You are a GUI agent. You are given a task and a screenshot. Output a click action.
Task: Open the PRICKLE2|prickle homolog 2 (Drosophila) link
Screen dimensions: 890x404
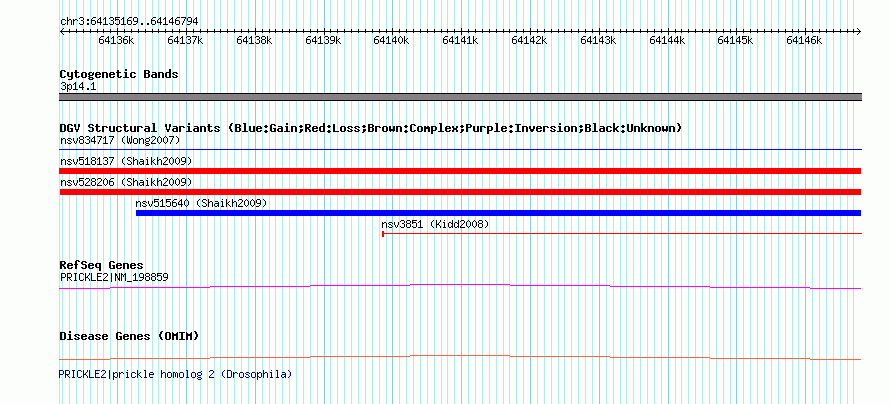point(175,374)
